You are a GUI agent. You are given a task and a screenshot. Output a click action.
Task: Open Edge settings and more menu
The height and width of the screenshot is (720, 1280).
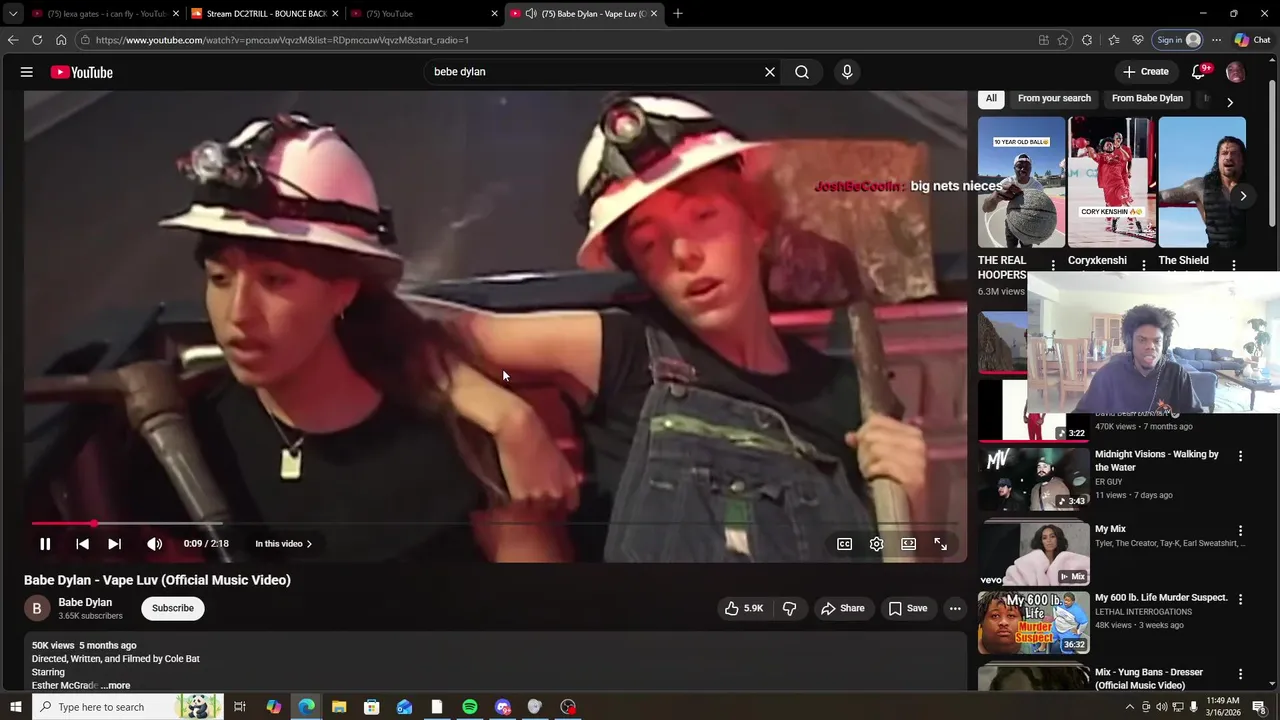pyautogui.click(x=1216, y=40)
